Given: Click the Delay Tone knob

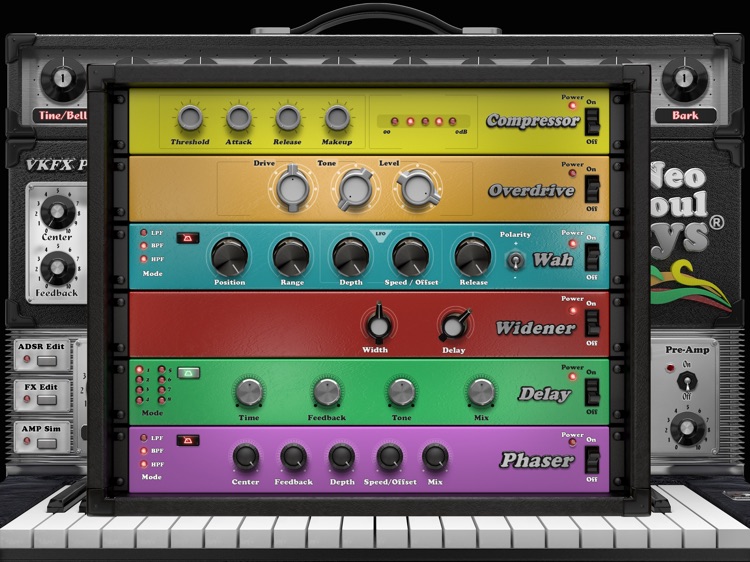Looking at the screenshot, I should coord(401,392).
